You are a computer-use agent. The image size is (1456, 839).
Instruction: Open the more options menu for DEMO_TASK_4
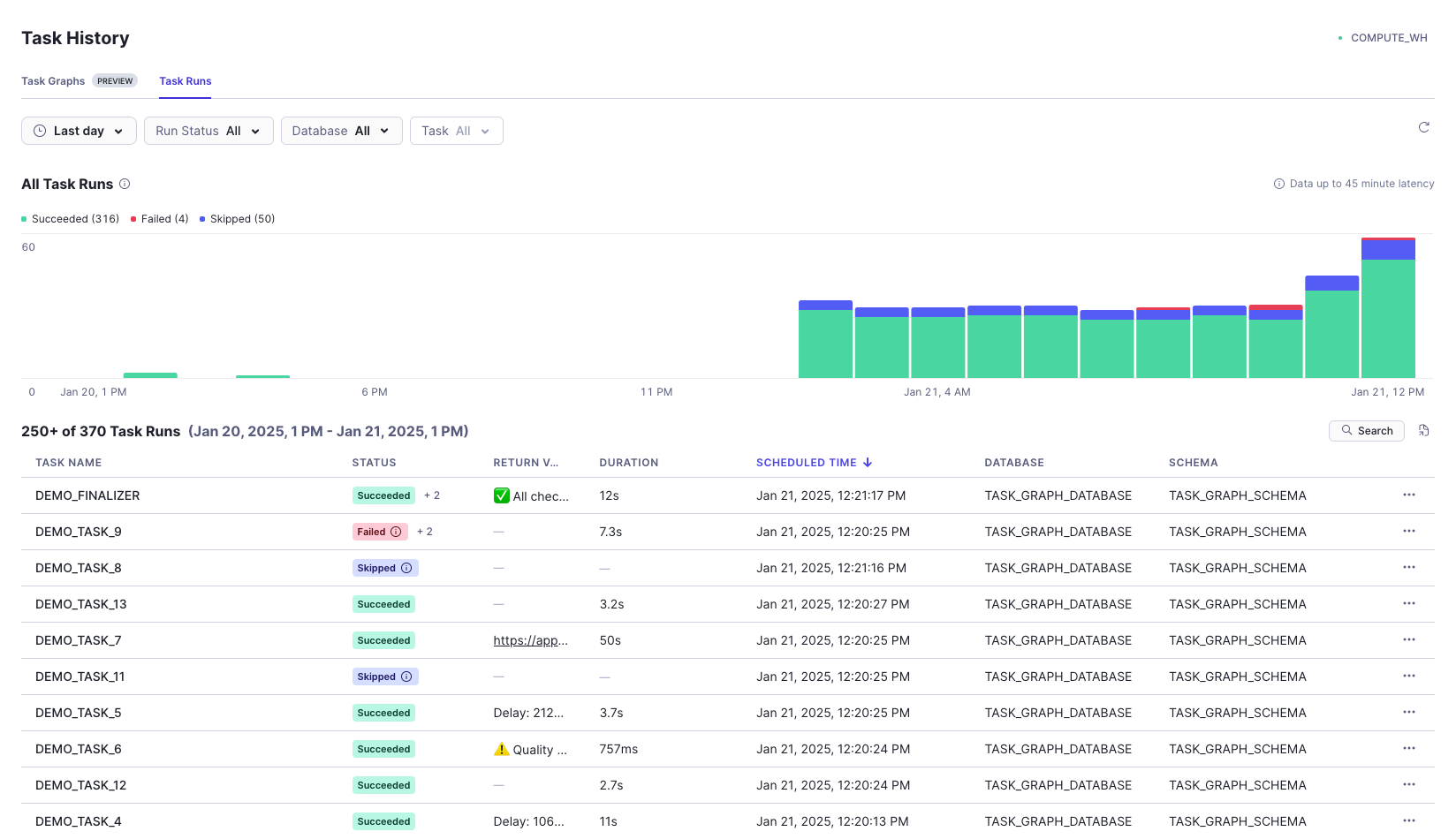click(1409, 820)
